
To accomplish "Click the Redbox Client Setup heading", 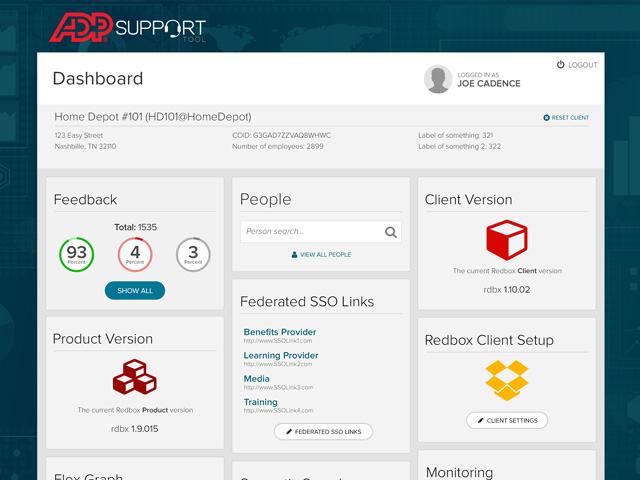I will 489,340.
